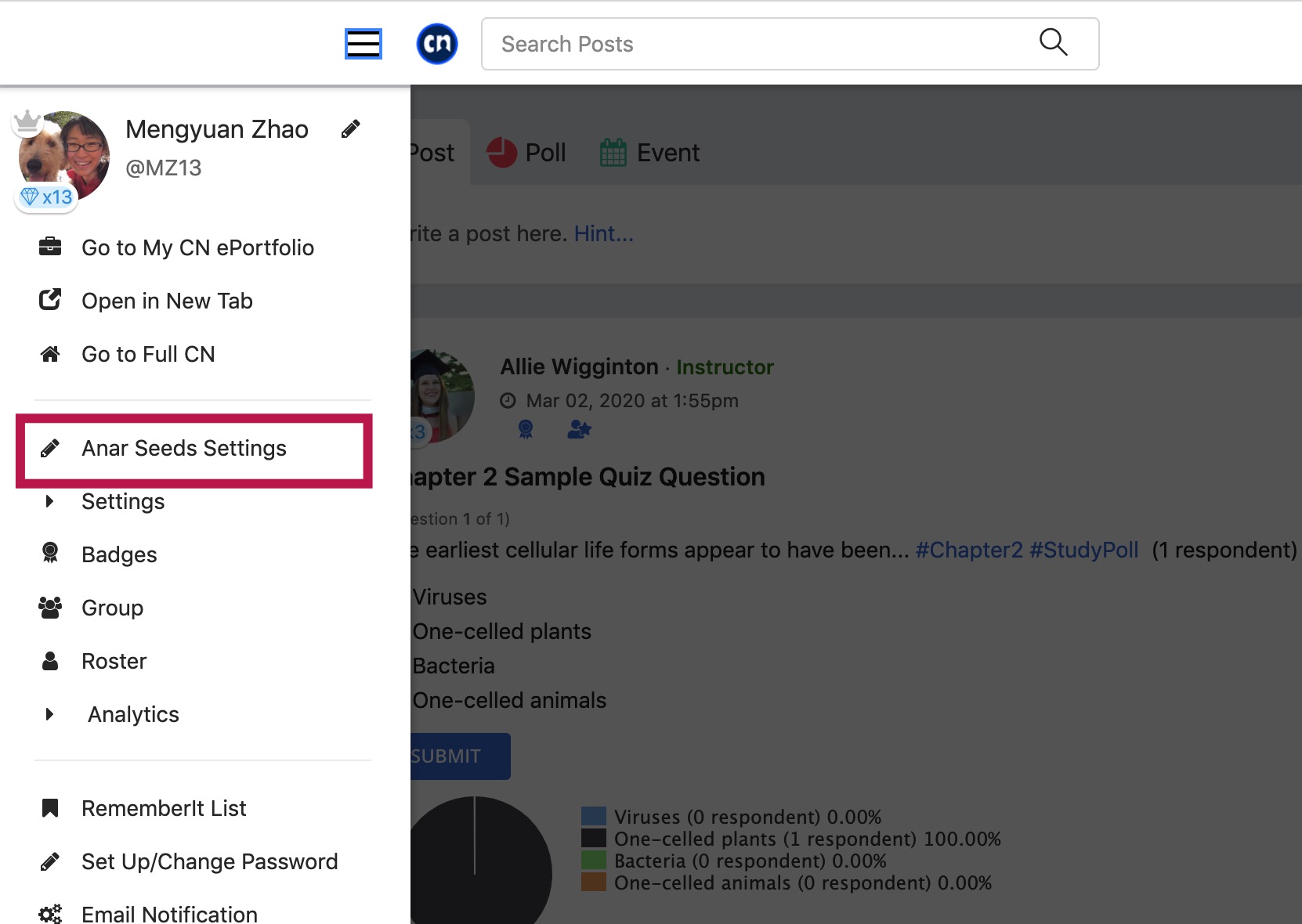Screen dimensions: 1302x924
Task: Open Allie Wigginton's profile name
Action: point(579,366)
